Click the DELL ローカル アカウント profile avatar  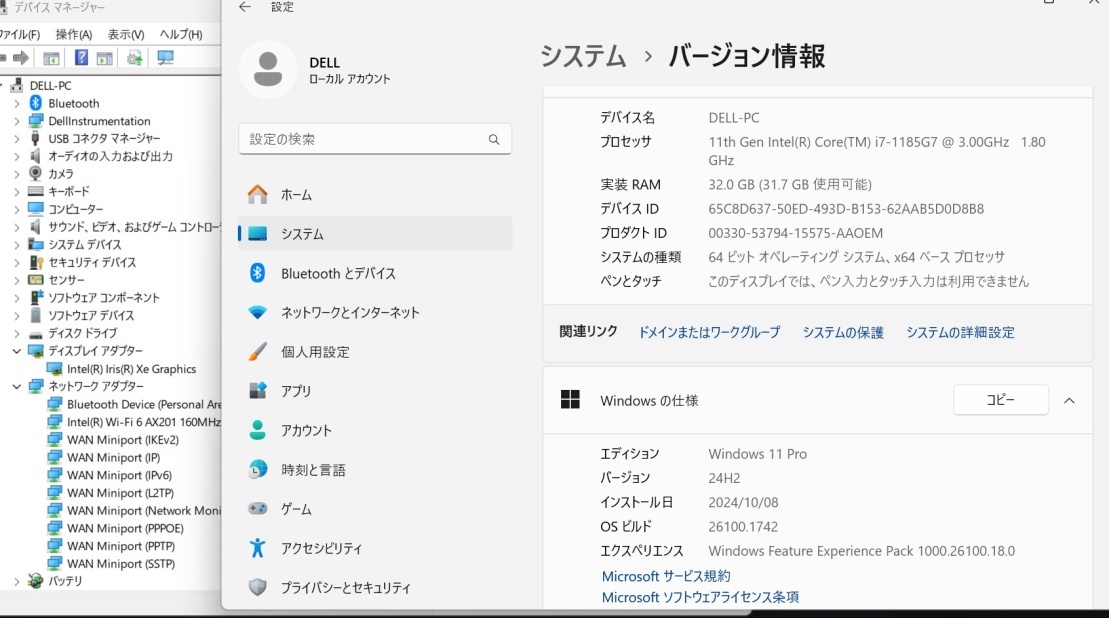[268, 69]
